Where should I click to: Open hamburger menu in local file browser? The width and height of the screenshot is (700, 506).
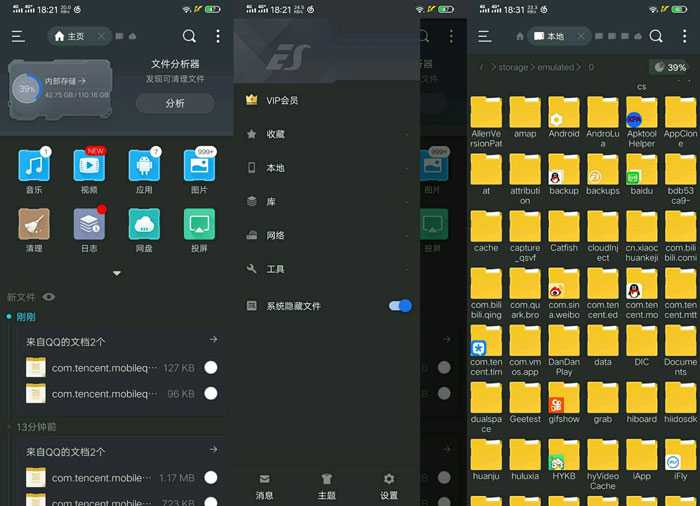pos(485,36)
